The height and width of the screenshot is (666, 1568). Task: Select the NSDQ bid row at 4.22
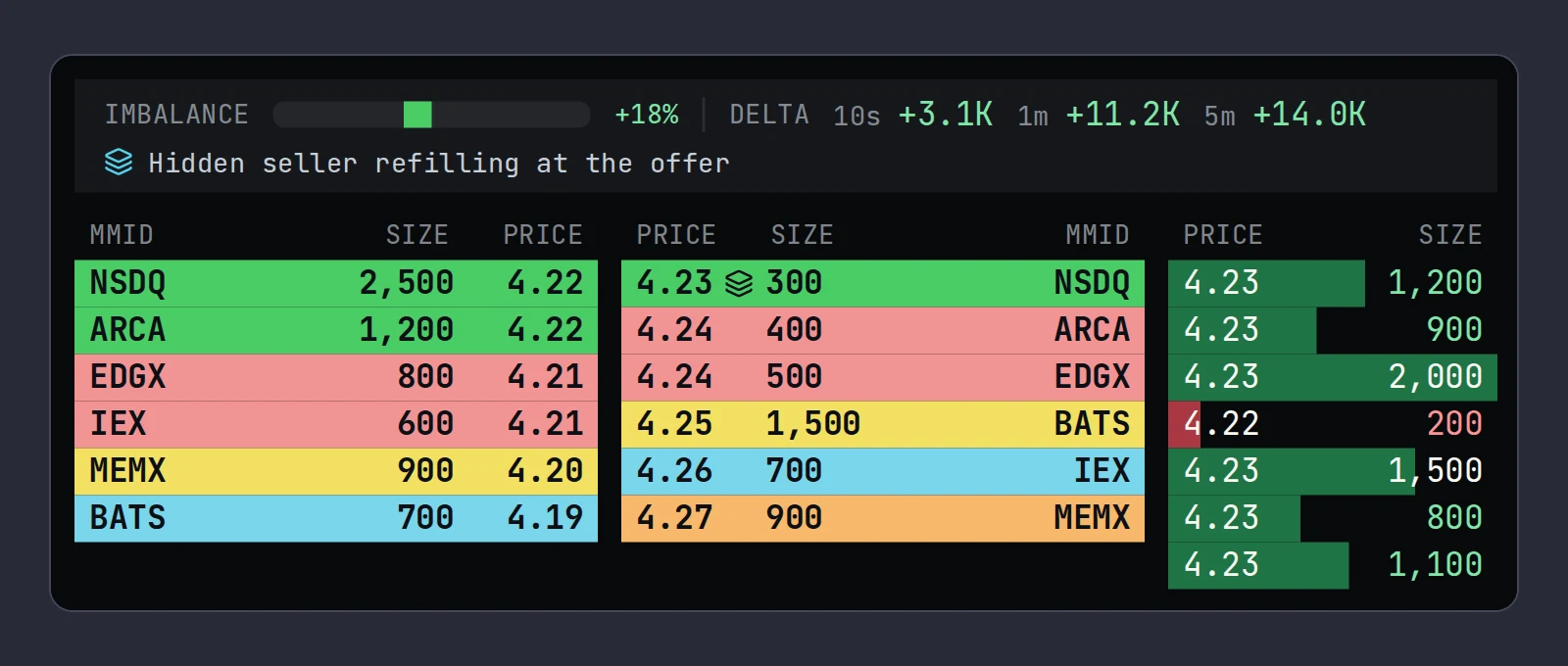336,283
